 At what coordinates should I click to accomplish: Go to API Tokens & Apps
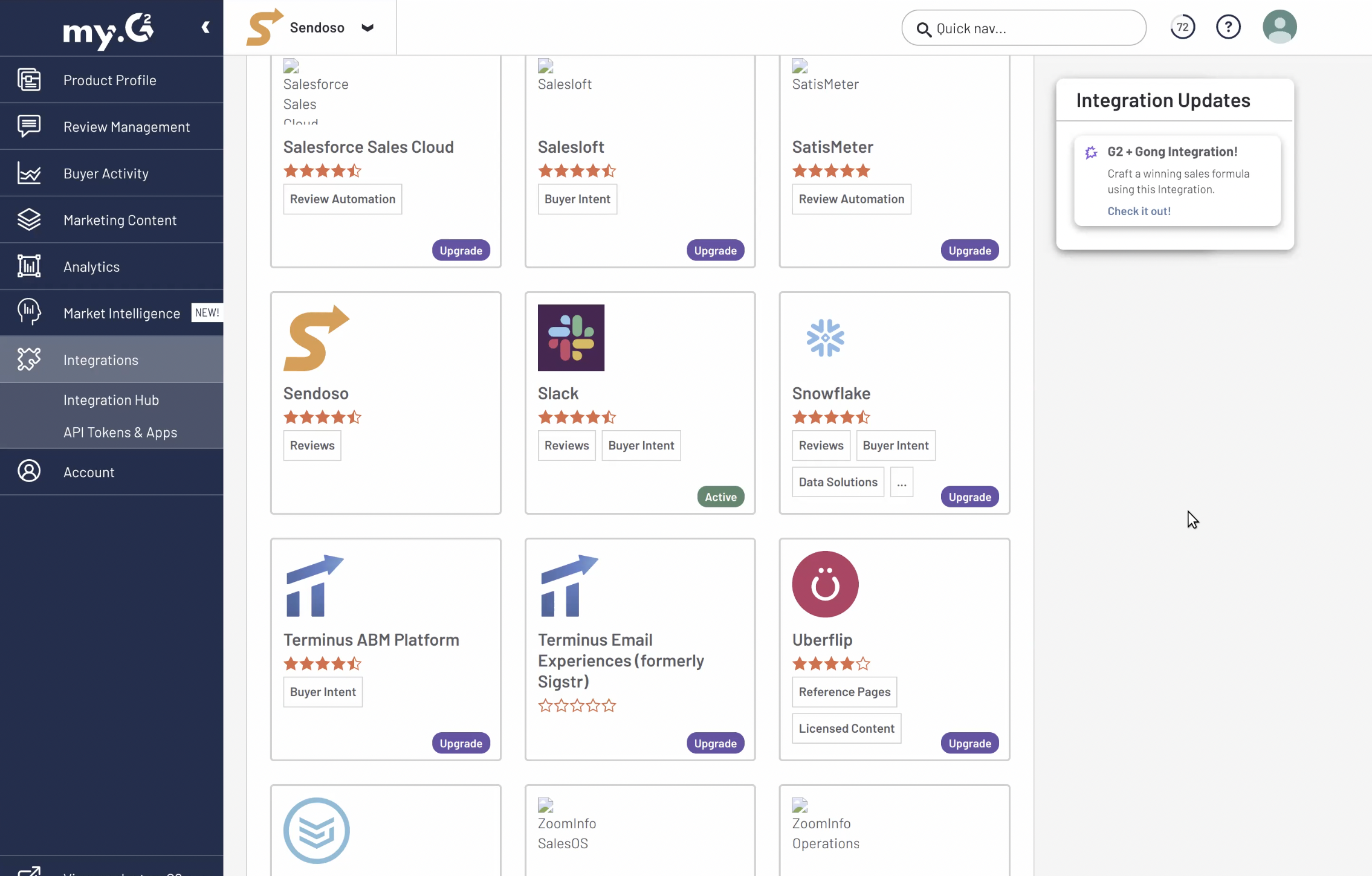[120, 433]
